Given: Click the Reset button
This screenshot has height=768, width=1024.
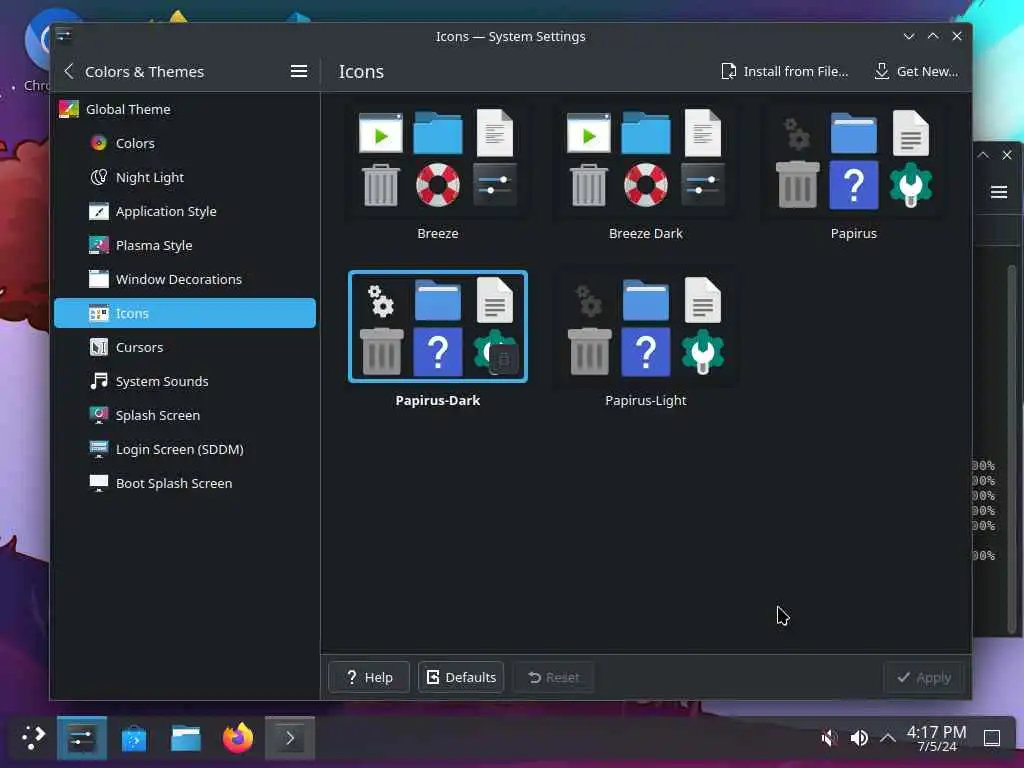Looking at the screenshot, I should pos(554,677).
